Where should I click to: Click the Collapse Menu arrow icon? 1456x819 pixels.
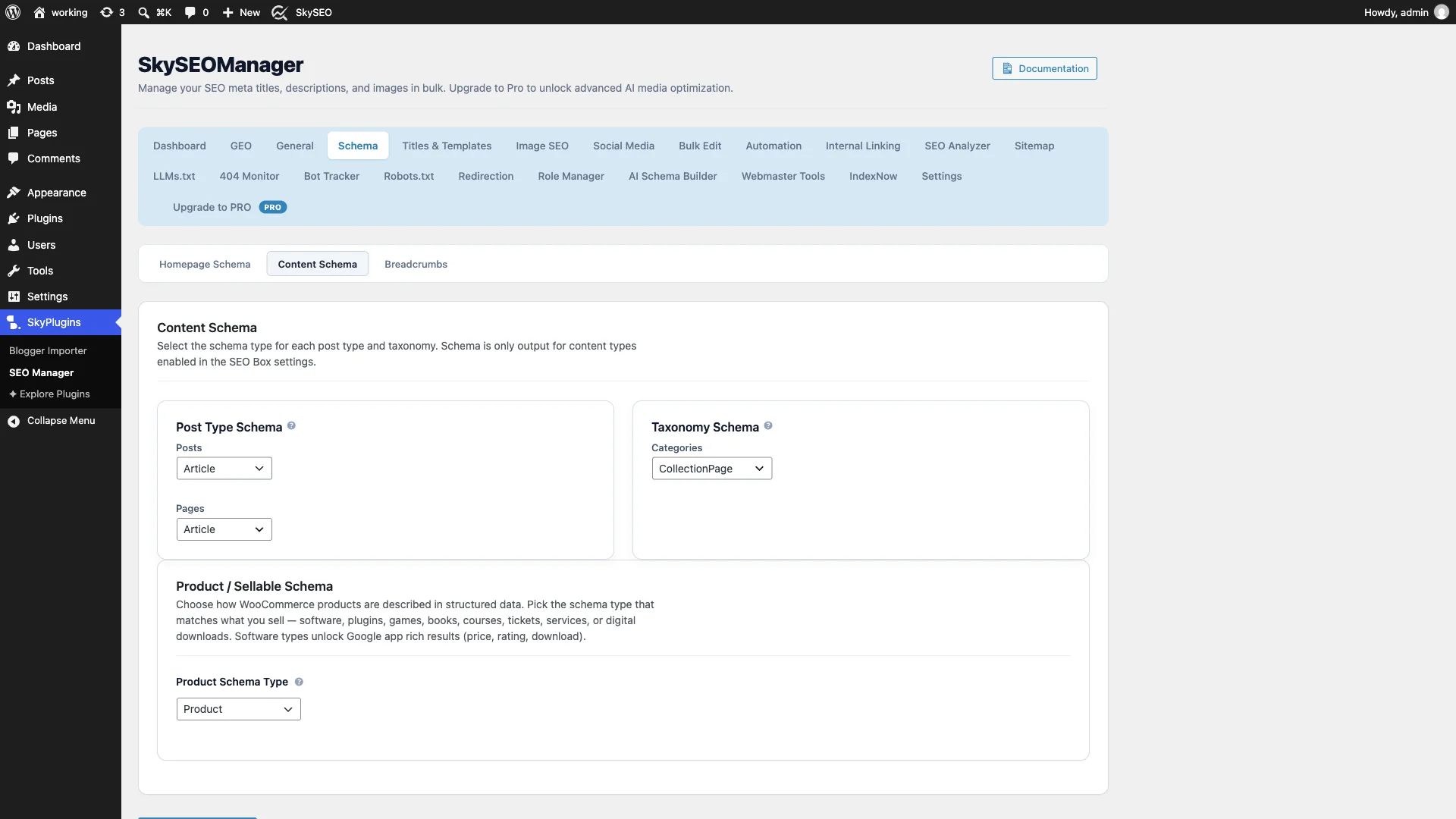point(14,421)
